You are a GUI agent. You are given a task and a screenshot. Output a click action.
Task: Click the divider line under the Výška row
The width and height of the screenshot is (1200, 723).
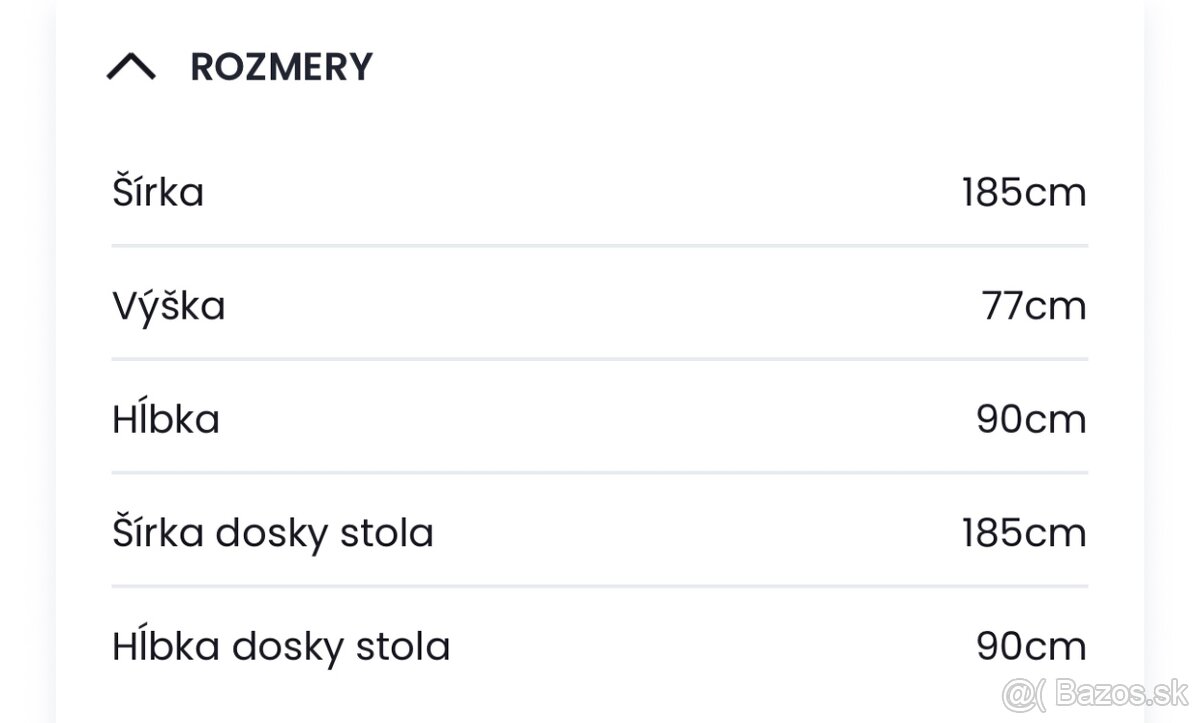click(598, 355)
